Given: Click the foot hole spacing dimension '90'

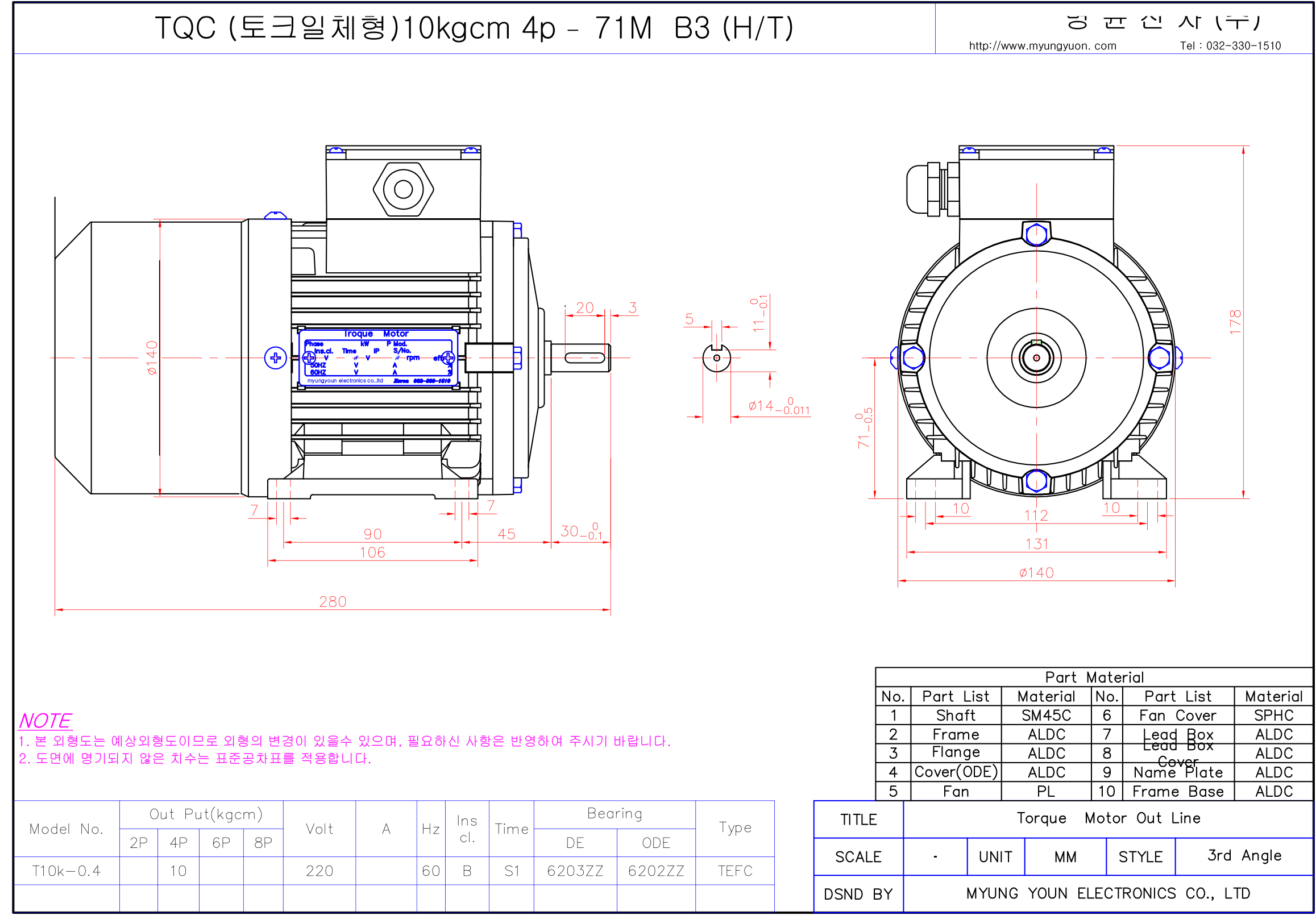Looking at the screenshot, I should click(372, 534).
